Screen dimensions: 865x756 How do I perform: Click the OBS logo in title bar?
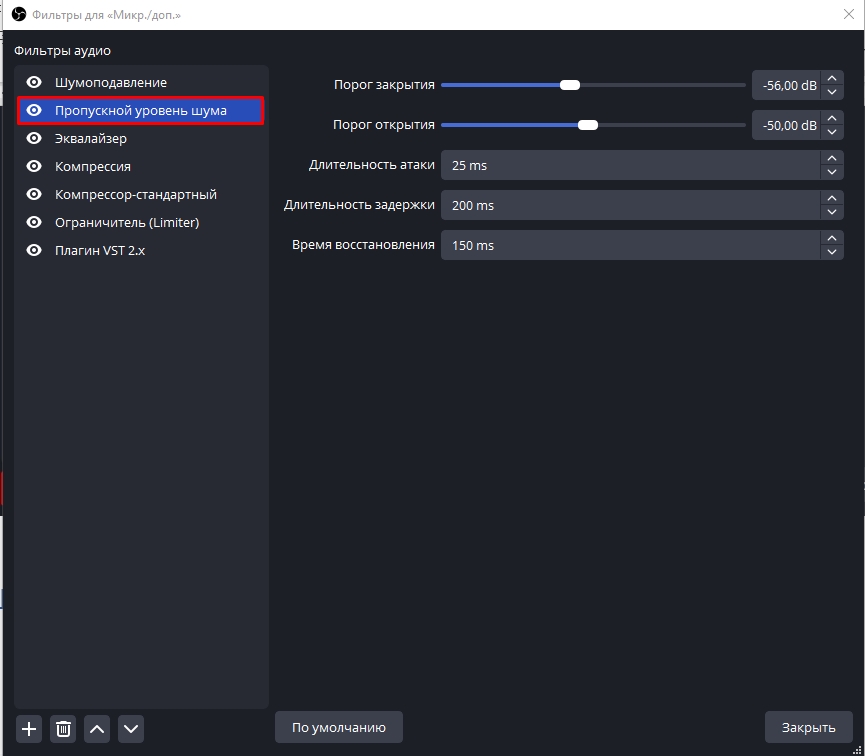18,15
